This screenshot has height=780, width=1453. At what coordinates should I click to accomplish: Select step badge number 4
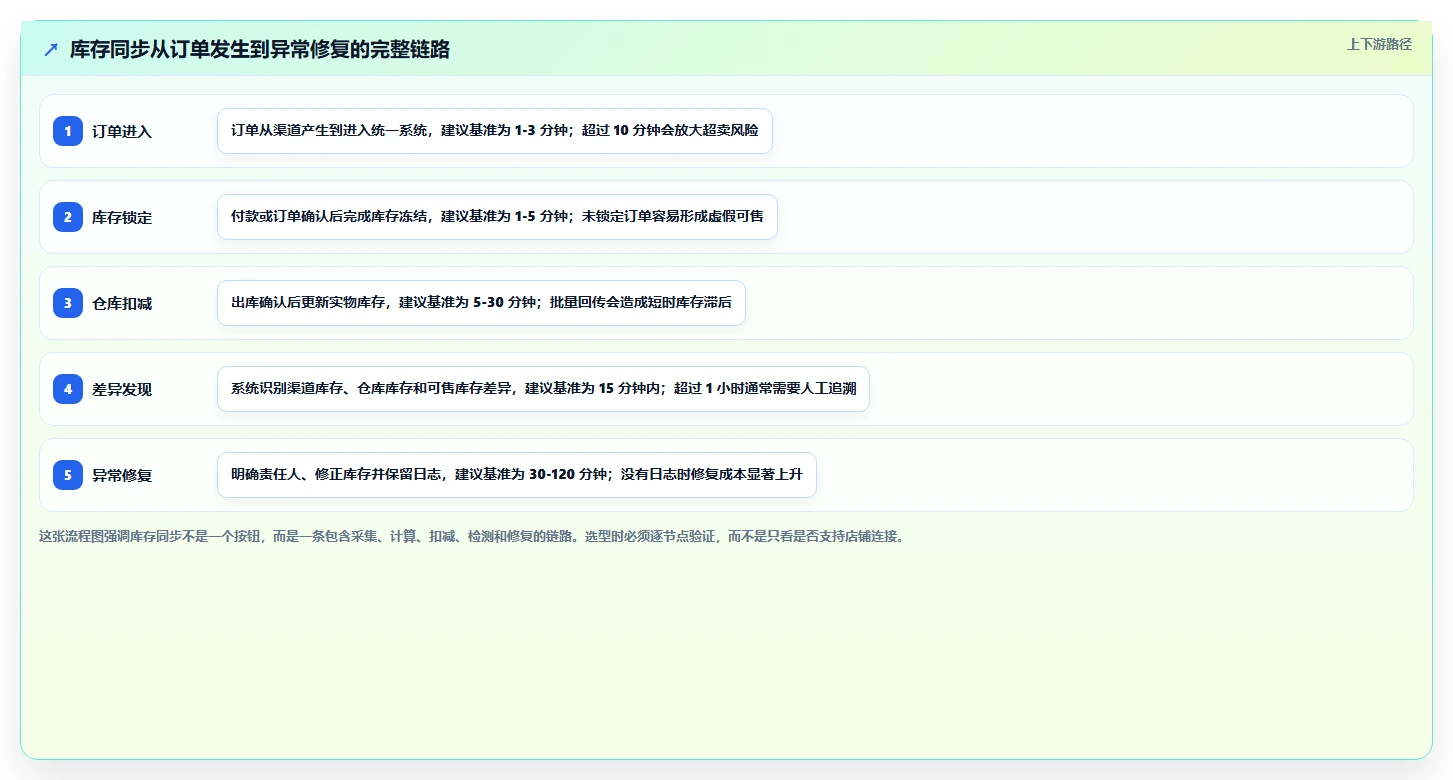tap(68, 389)
